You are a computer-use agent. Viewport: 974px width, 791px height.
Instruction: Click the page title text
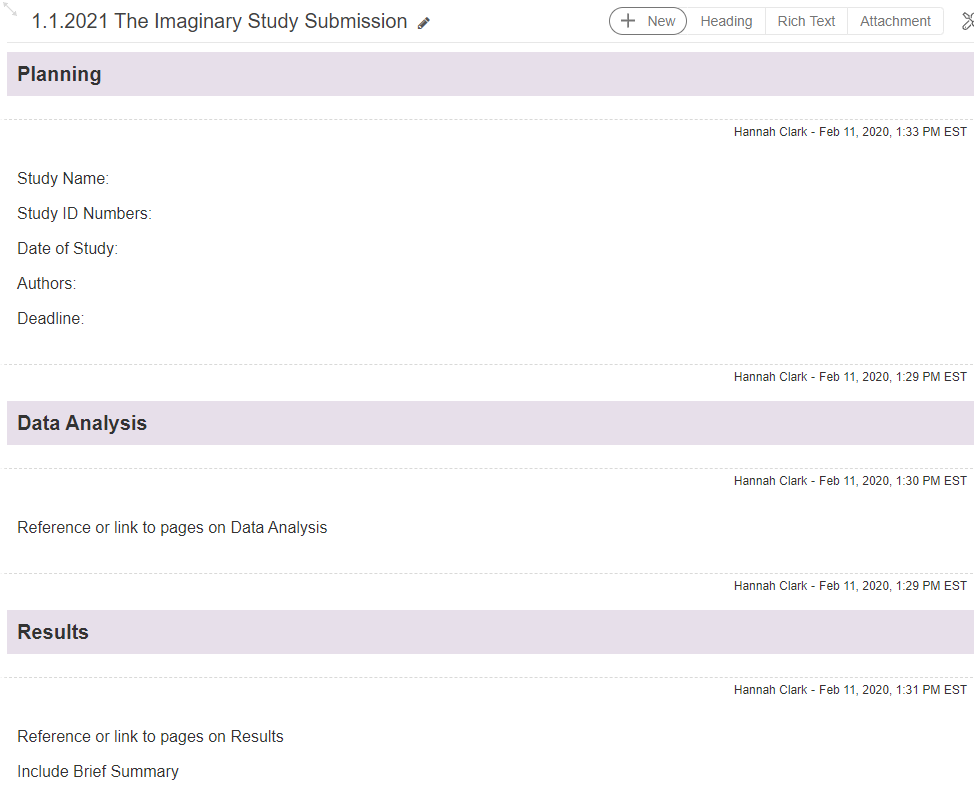219,21
